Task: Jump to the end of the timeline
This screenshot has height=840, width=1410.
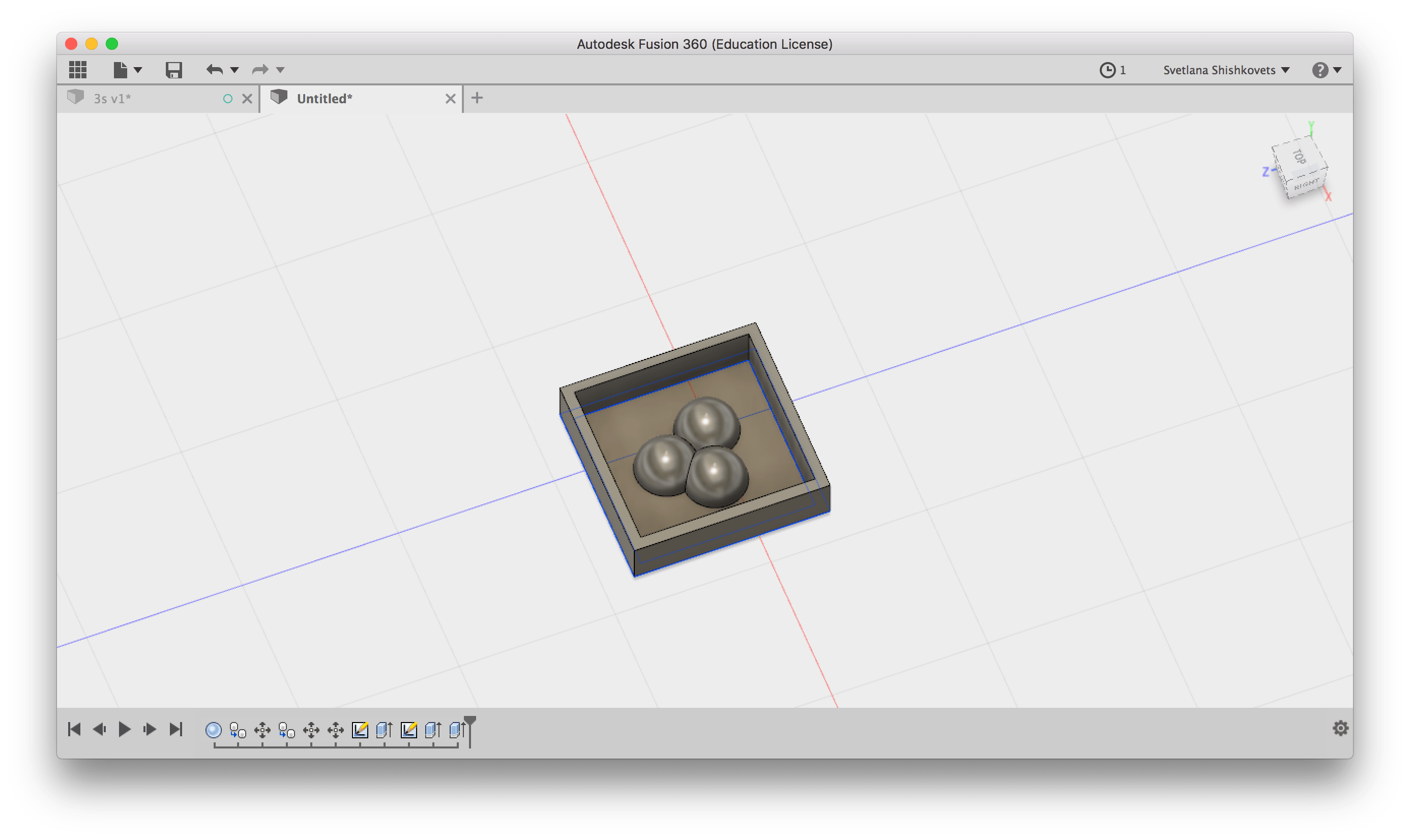Action: [x=176, y=729]
